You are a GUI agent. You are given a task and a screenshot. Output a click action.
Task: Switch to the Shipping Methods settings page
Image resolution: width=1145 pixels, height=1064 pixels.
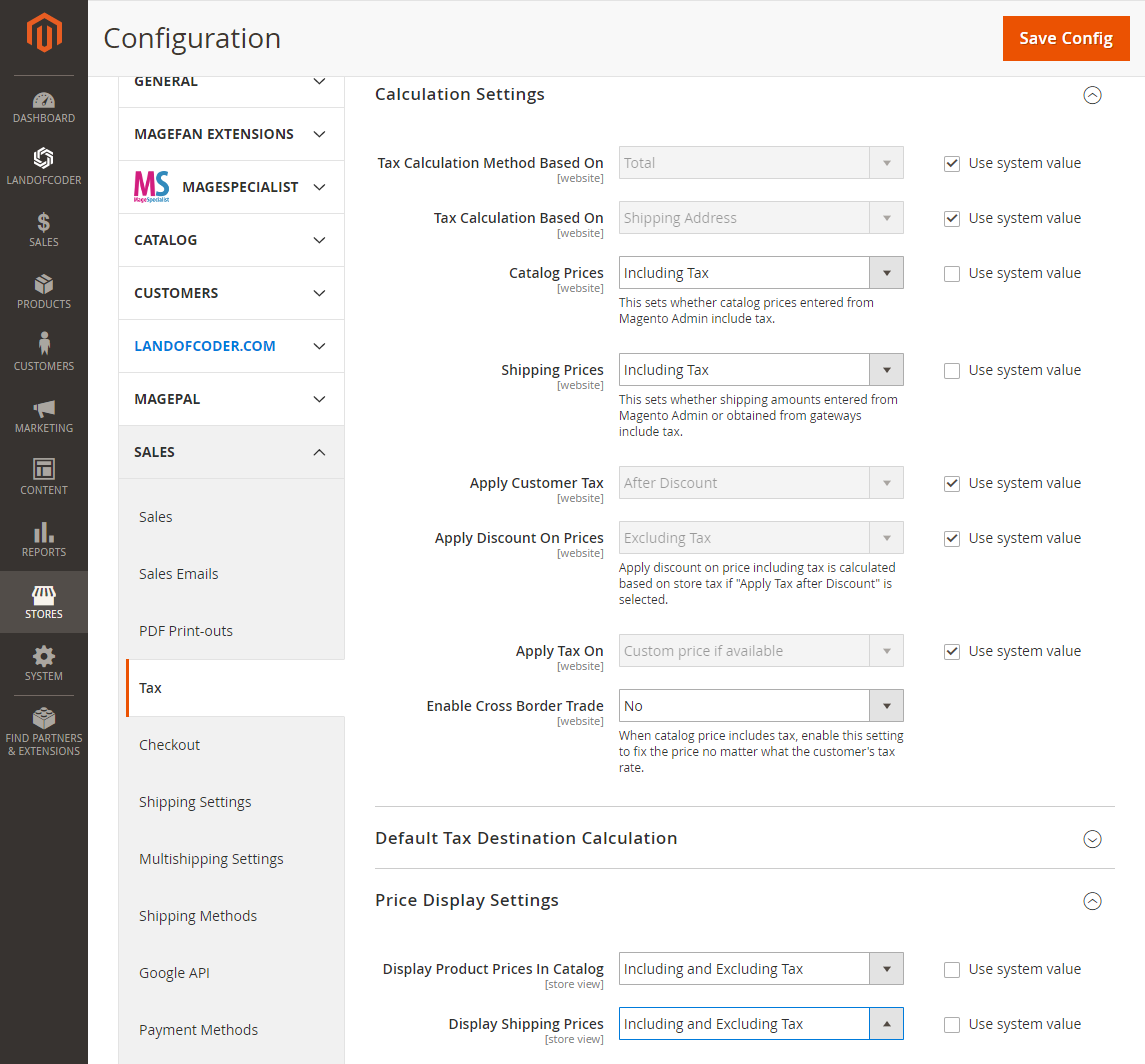[198, 915]
